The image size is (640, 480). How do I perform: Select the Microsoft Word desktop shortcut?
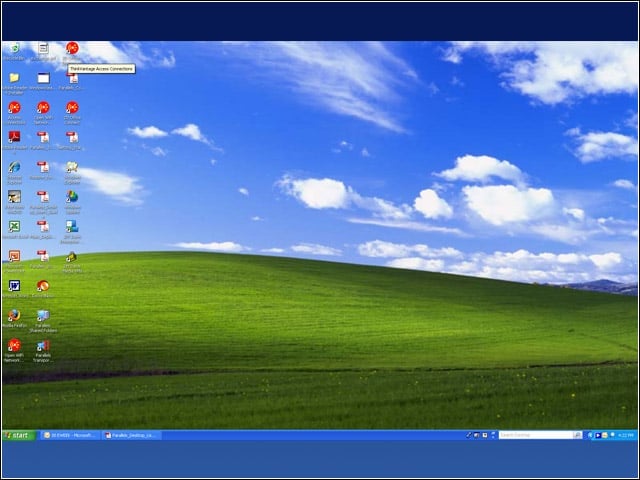click(x=14, y=285)
